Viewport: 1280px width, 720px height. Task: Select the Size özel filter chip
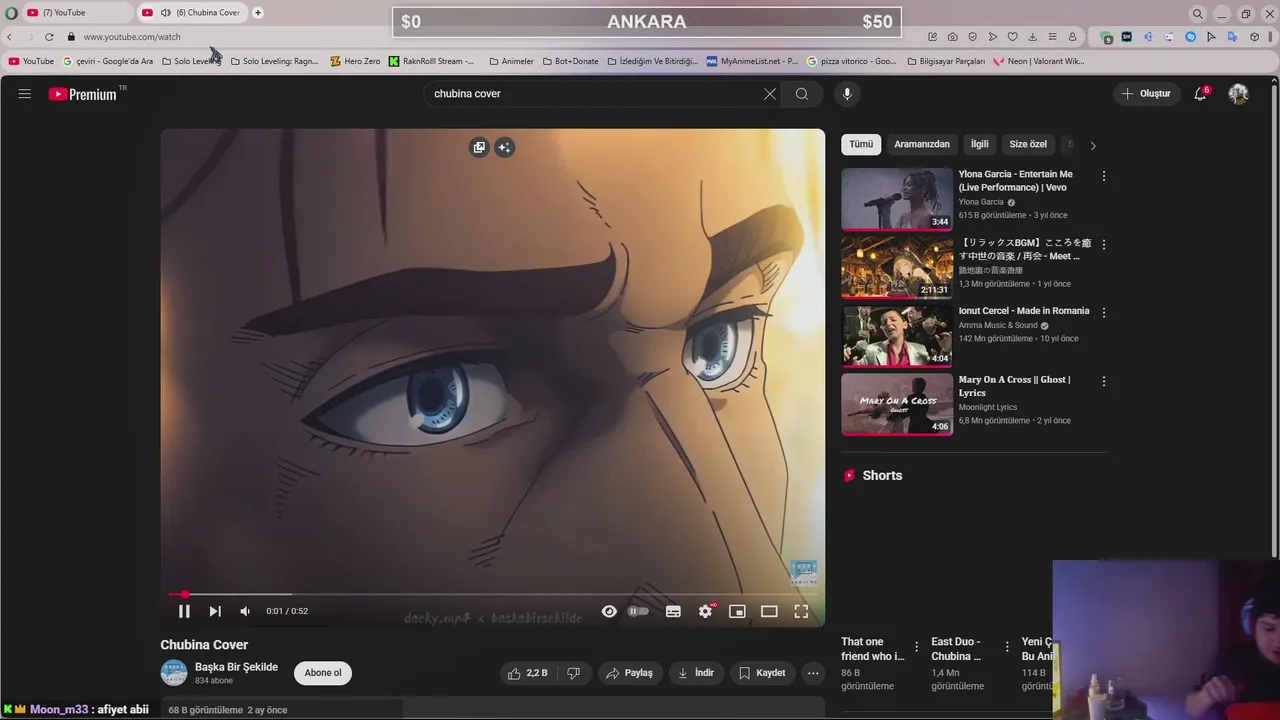coord(1028,144)
